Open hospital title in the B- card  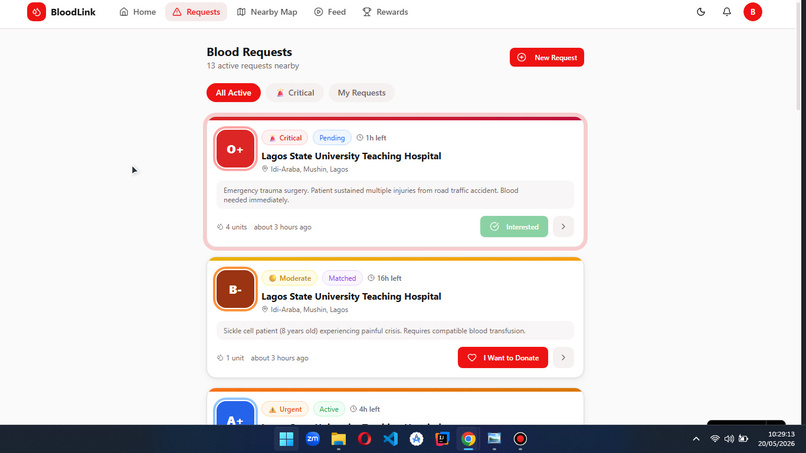click(351, 296)
